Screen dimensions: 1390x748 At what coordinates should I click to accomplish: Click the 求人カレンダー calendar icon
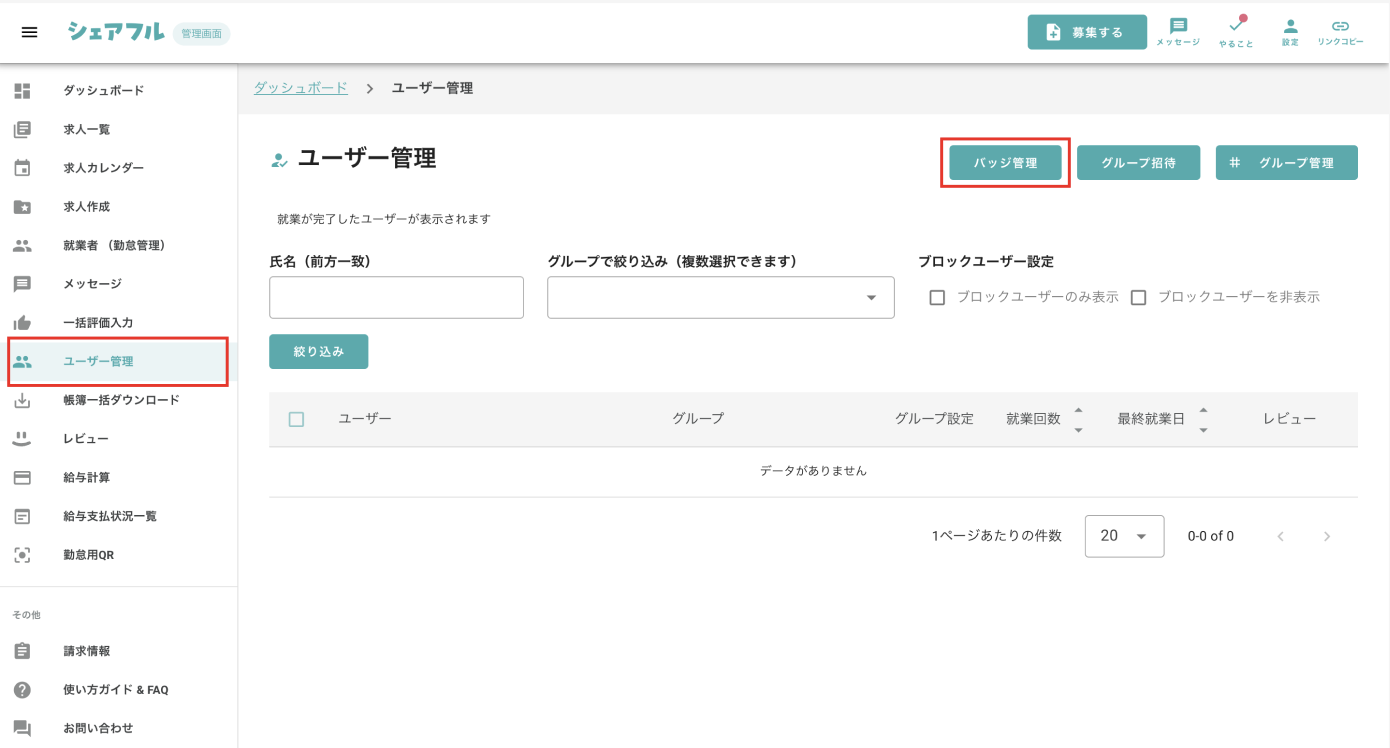pos(22,168)
